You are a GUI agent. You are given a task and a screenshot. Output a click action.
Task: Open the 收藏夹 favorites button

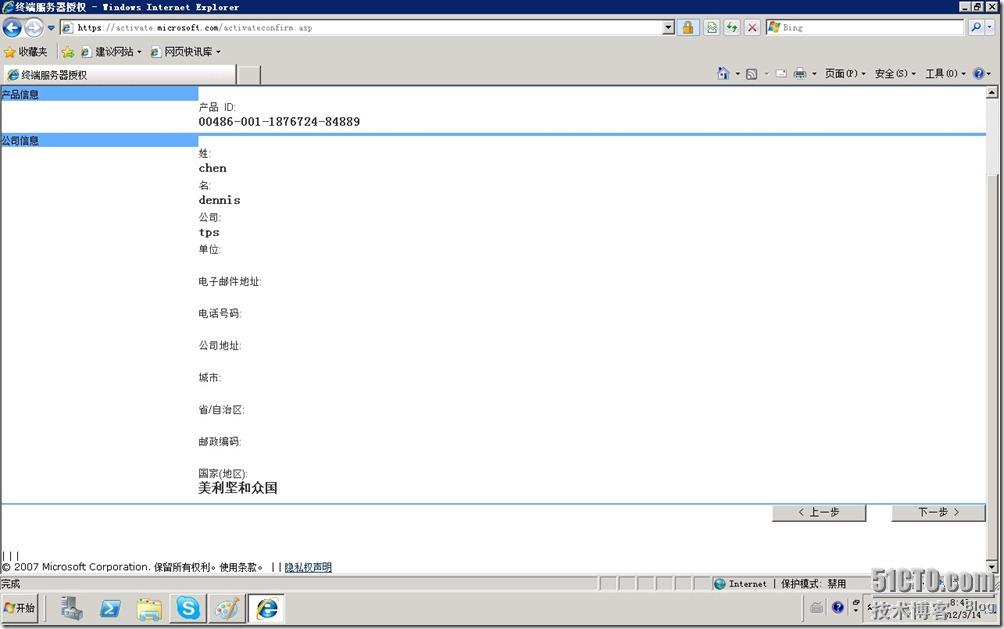[x=26, y=52]
